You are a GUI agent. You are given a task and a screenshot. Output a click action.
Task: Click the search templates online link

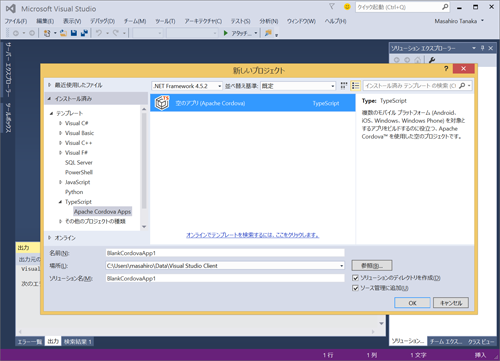(252, 235)
